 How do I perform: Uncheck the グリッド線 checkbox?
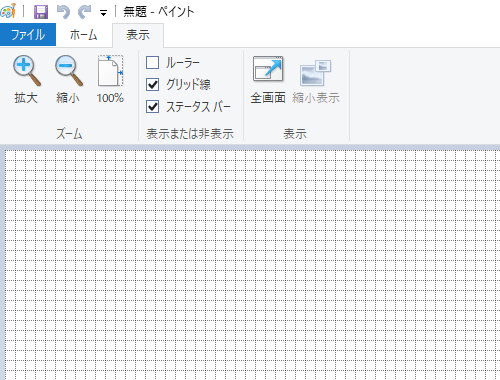tap(153, 84)
